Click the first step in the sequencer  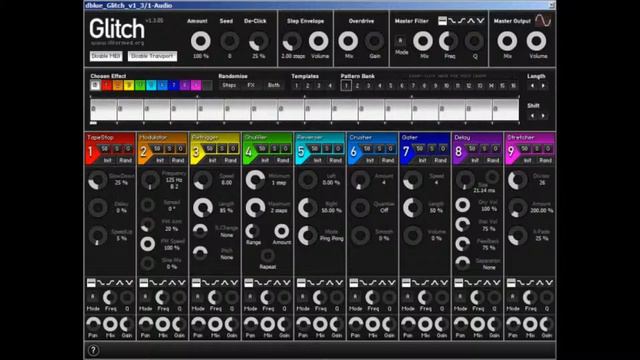click(x=103, y=109)
